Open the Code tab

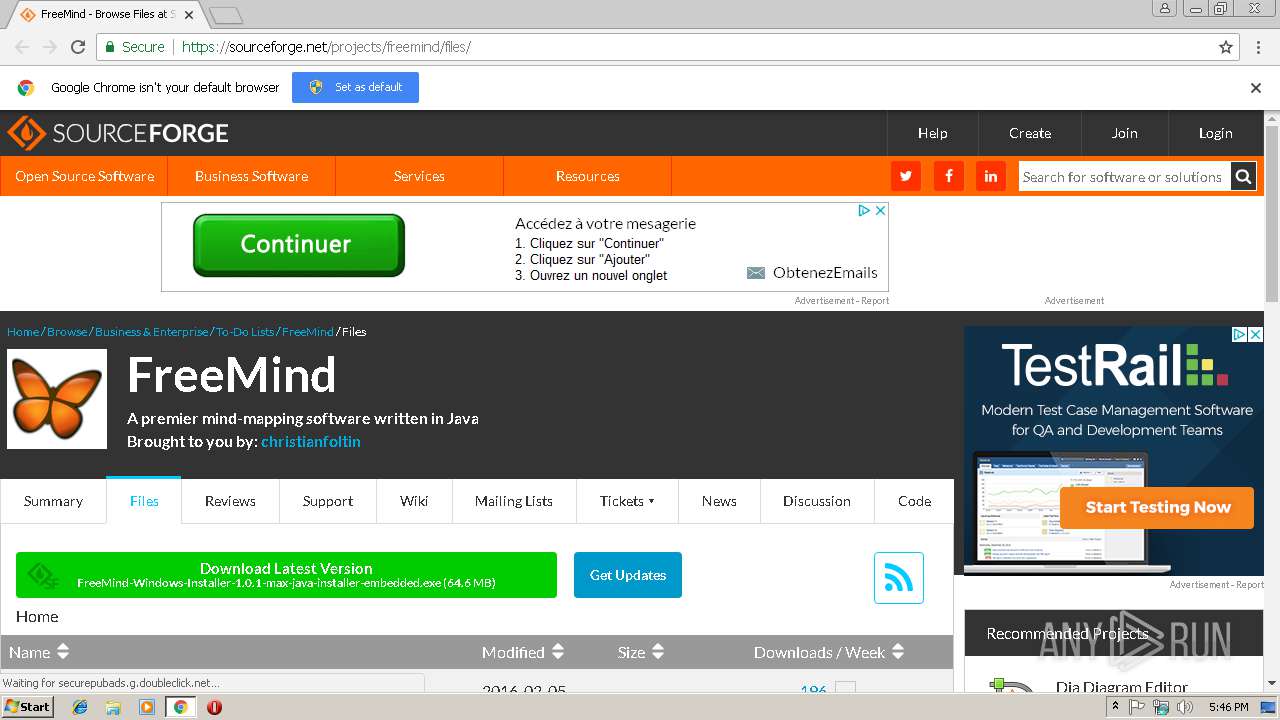click(x=914, y=501)
